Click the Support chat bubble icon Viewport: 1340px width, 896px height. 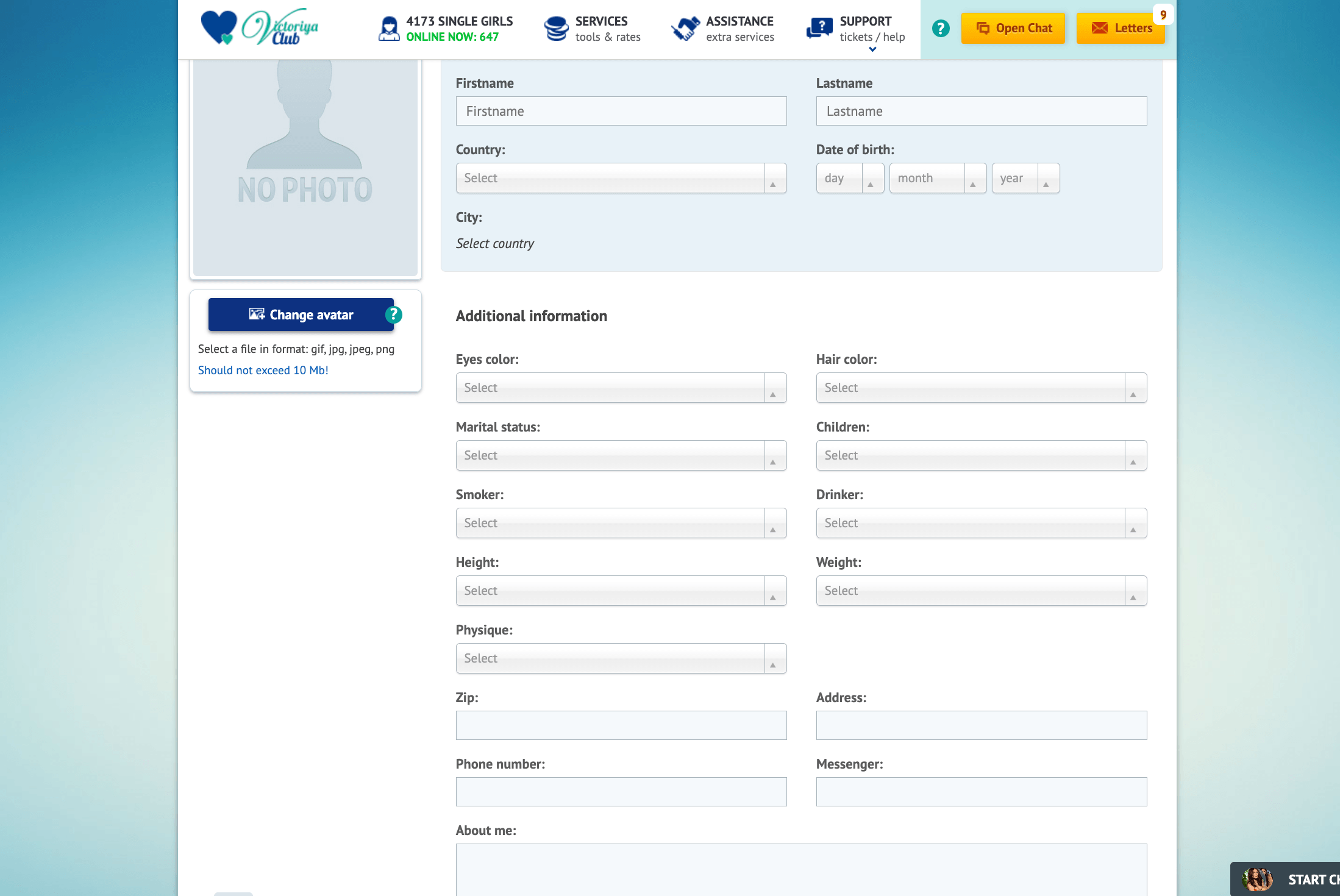819,29
